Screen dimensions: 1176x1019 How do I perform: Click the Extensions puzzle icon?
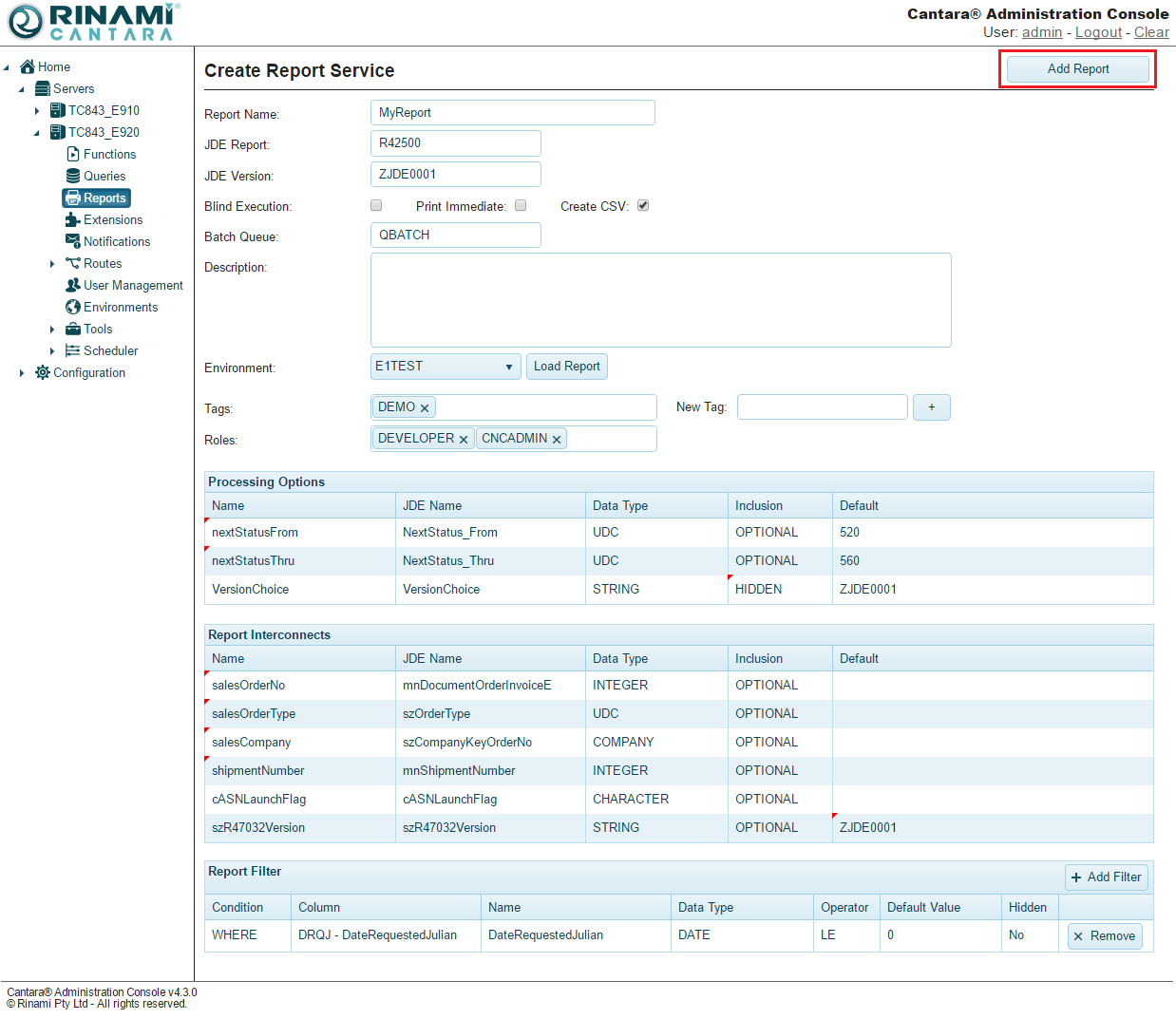(x=73, y=219)
